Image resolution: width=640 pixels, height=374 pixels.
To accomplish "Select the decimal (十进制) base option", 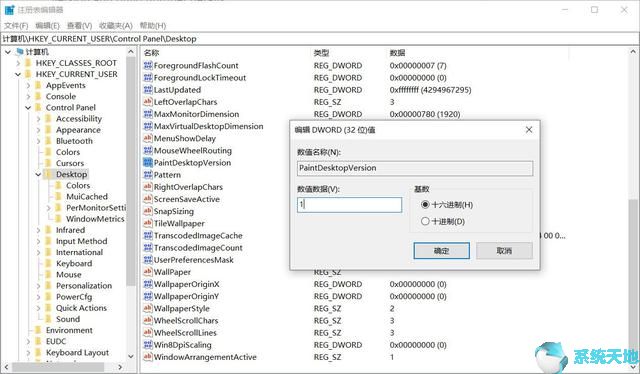I will pos(425,221).
